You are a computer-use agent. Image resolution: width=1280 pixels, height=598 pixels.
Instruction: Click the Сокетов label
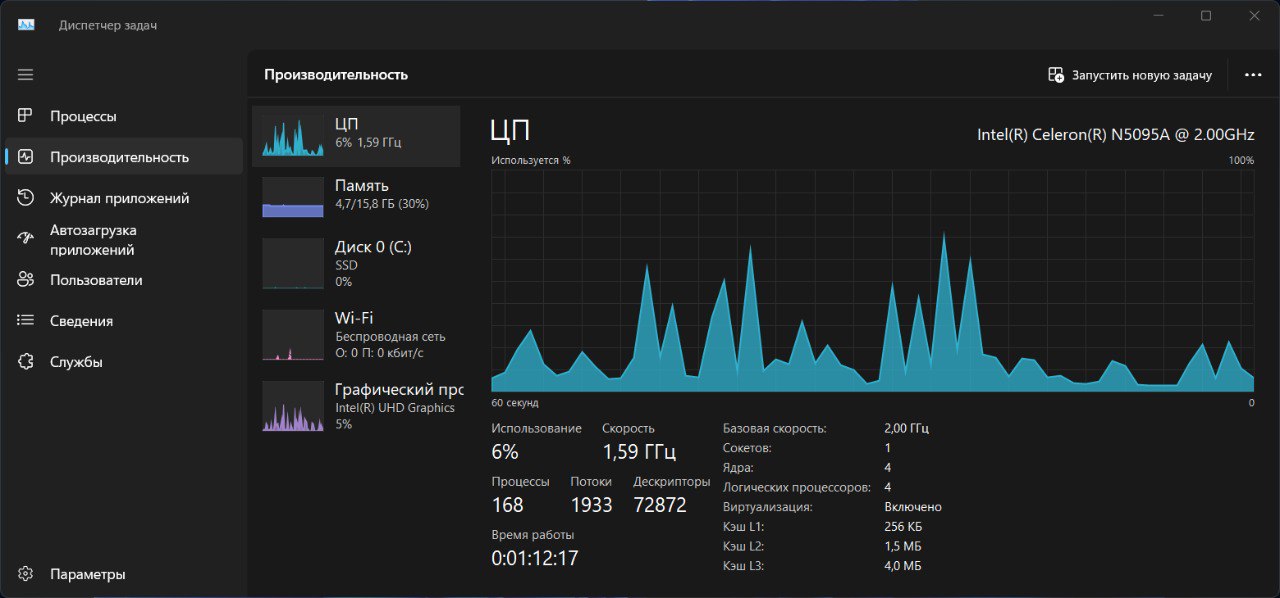747,448
